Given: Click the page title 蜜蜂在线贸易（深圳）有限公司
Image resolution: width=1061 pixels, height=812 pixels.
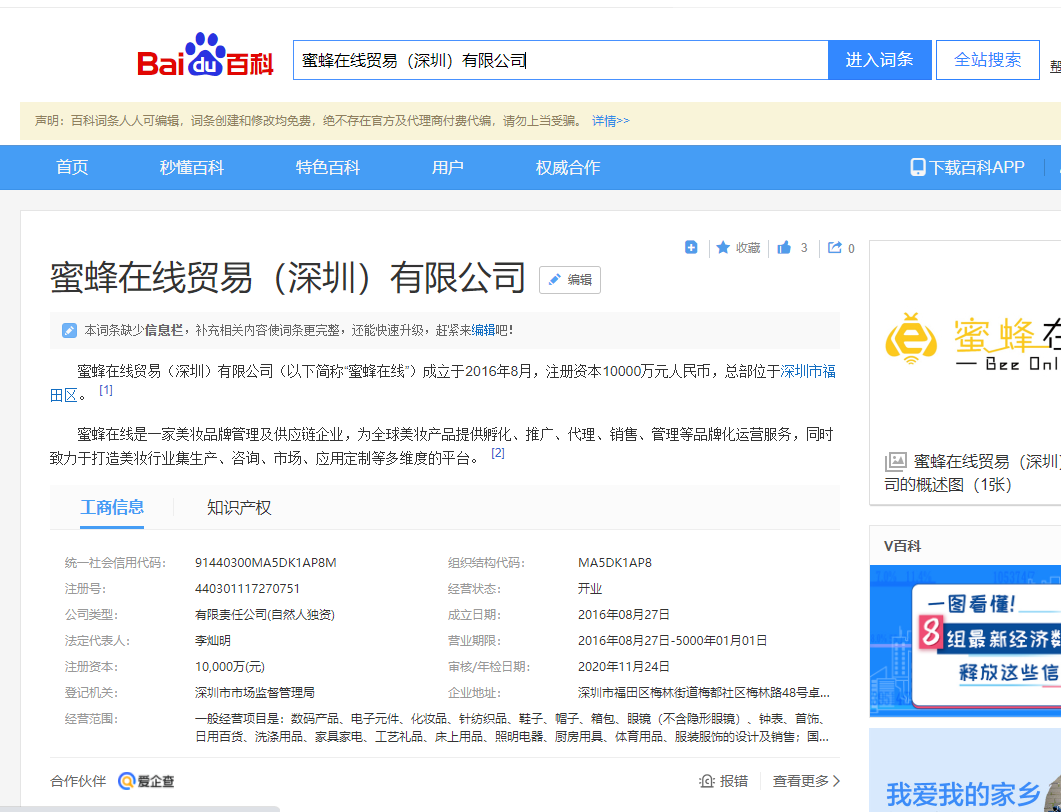Looking at the screenshot, I should coord(288,277).
